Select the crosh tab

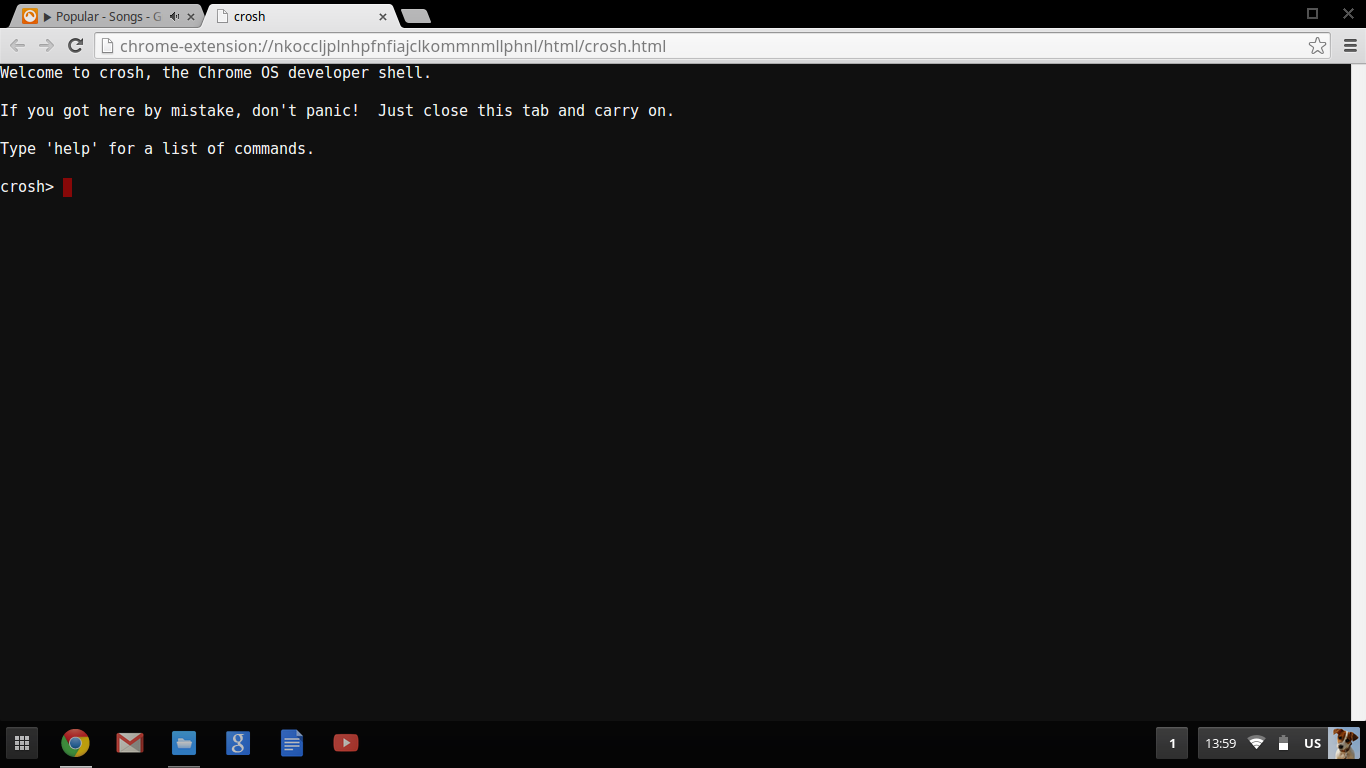[300, 16]
